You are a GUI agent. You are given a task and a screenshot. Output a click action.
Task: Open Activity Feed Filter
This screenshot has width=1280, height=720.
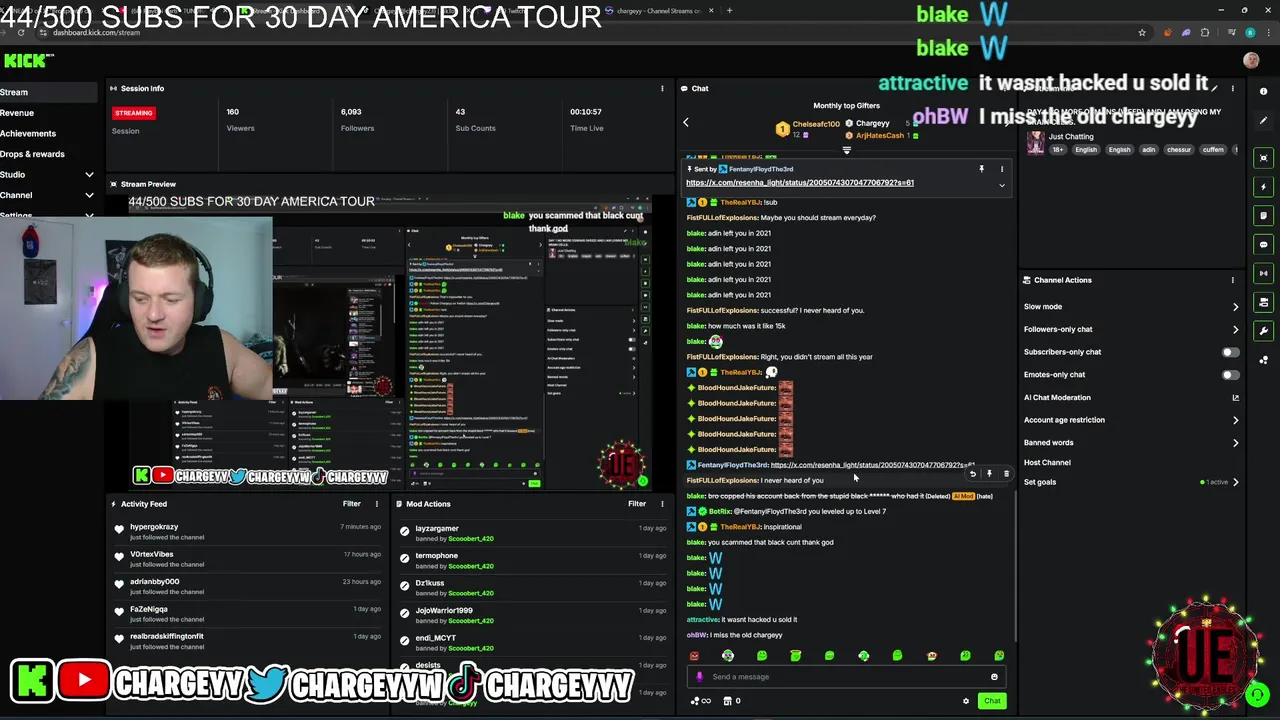[352, 504]
